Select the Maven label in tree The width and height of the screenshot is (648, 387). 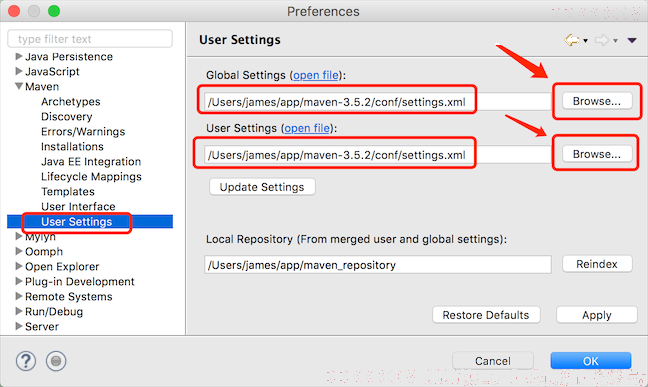[x=42, y=86]
